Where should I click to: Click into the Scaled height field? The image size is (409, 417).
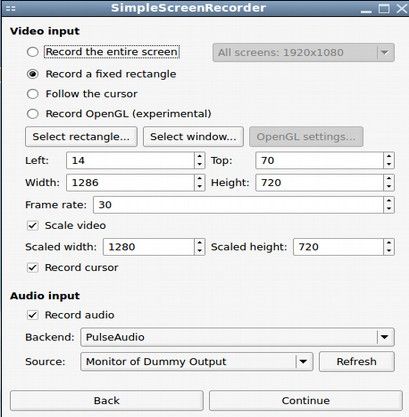tap(338, 247)
